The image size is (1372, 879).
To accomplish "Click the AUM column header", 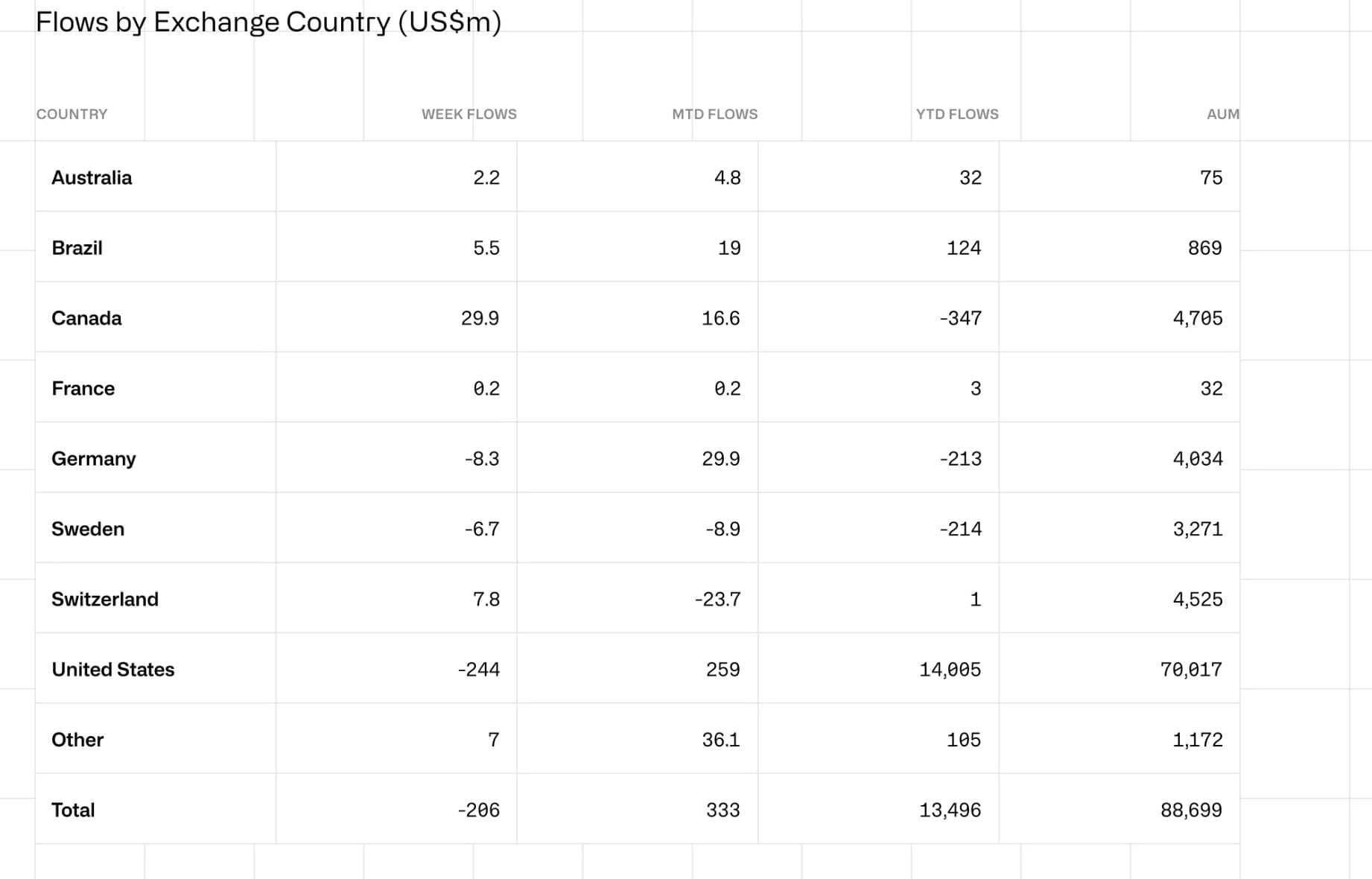I will pyautogui.click(x=1223, y=114).
